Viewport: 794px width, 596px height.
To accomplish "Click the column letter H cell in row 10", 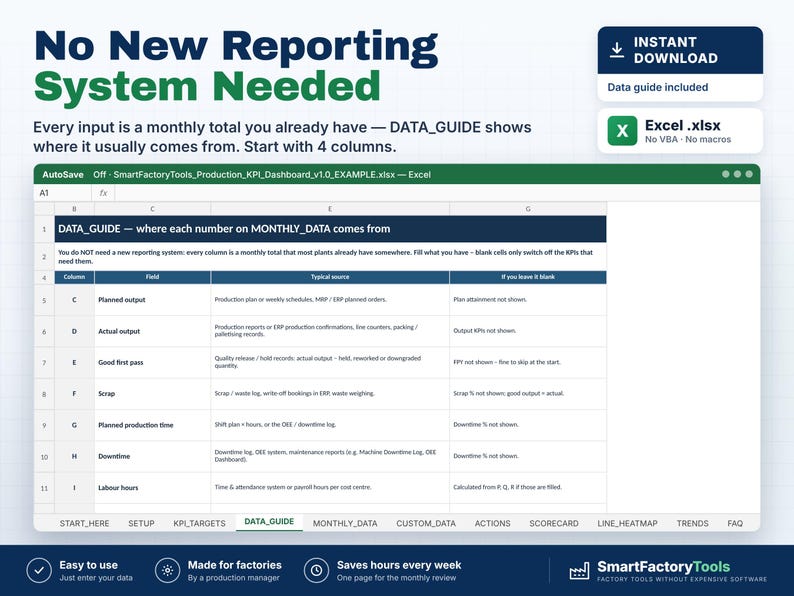I will [74, 456].
